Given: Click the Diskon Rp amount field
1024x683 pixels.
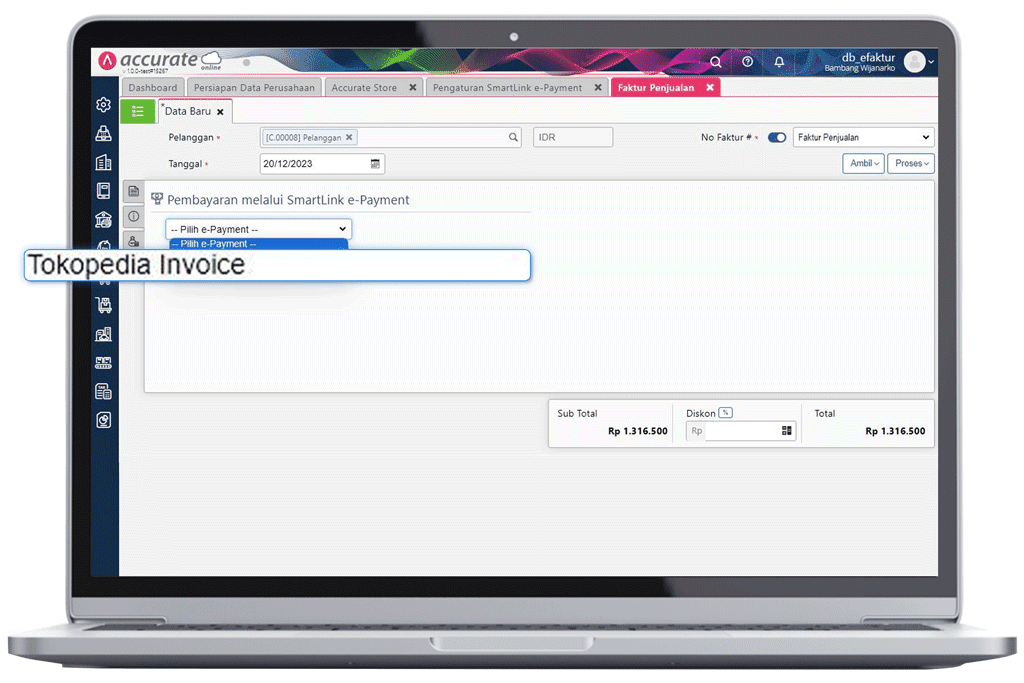Looking at the screenshot, I should (741, 431).
